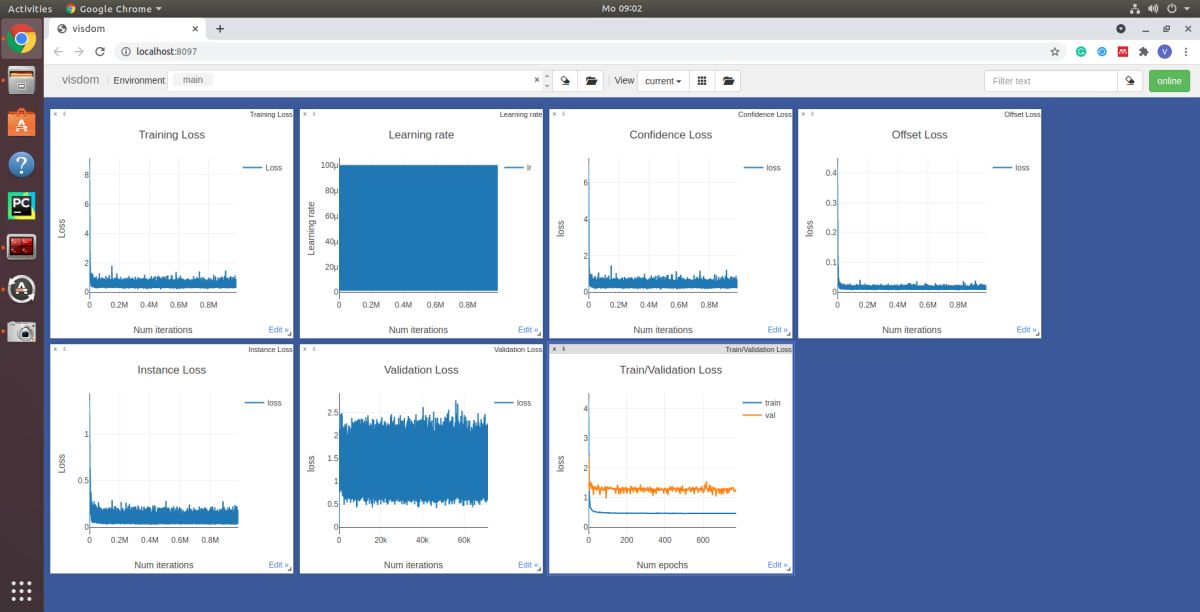Open Software Updater from the dock
Viewport: 1200px width, 612px height.
pos(21,289)
